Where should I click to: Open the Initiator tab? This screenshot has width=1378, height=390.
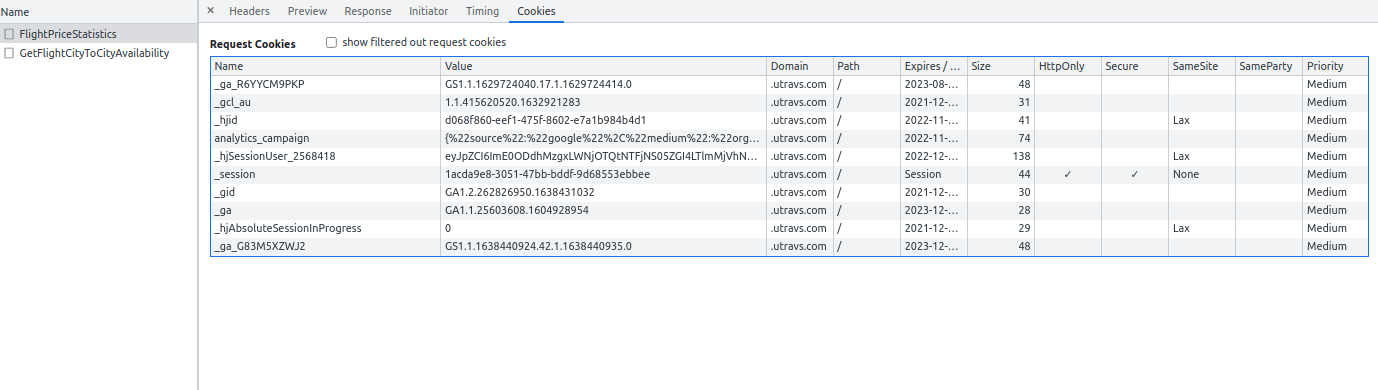pyautogui.click(x=429, y=11)
